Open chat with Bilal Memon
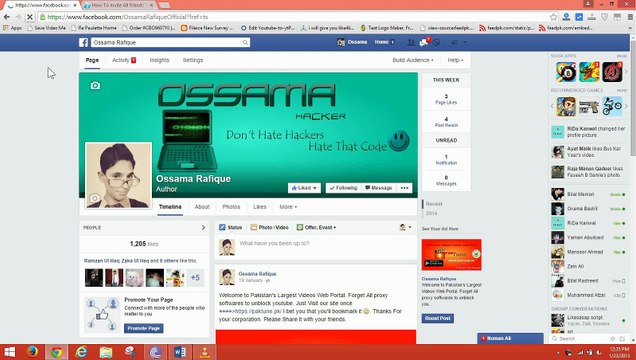This screenshot has height=360, width=636. pos(588,194)
